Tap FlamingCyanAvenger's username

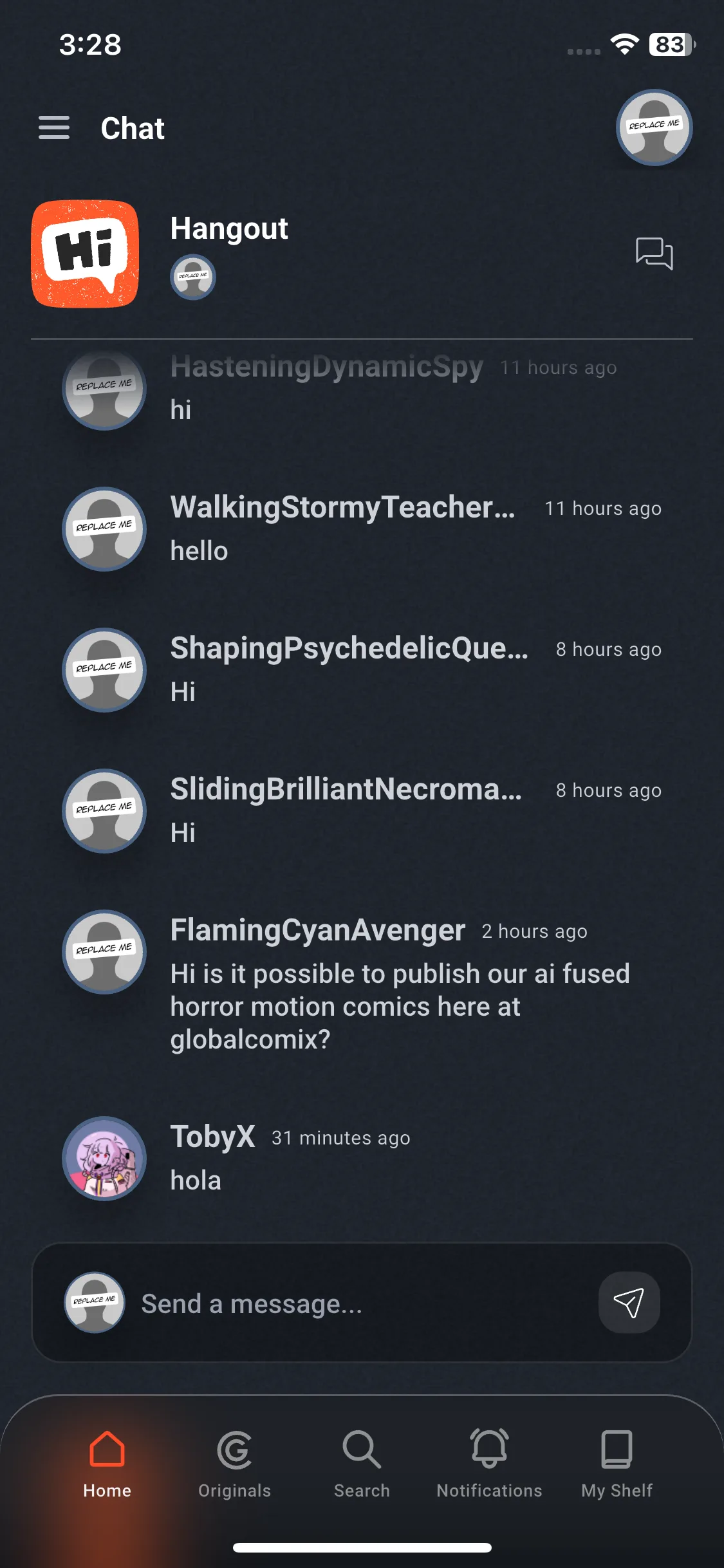coord(317,930)
